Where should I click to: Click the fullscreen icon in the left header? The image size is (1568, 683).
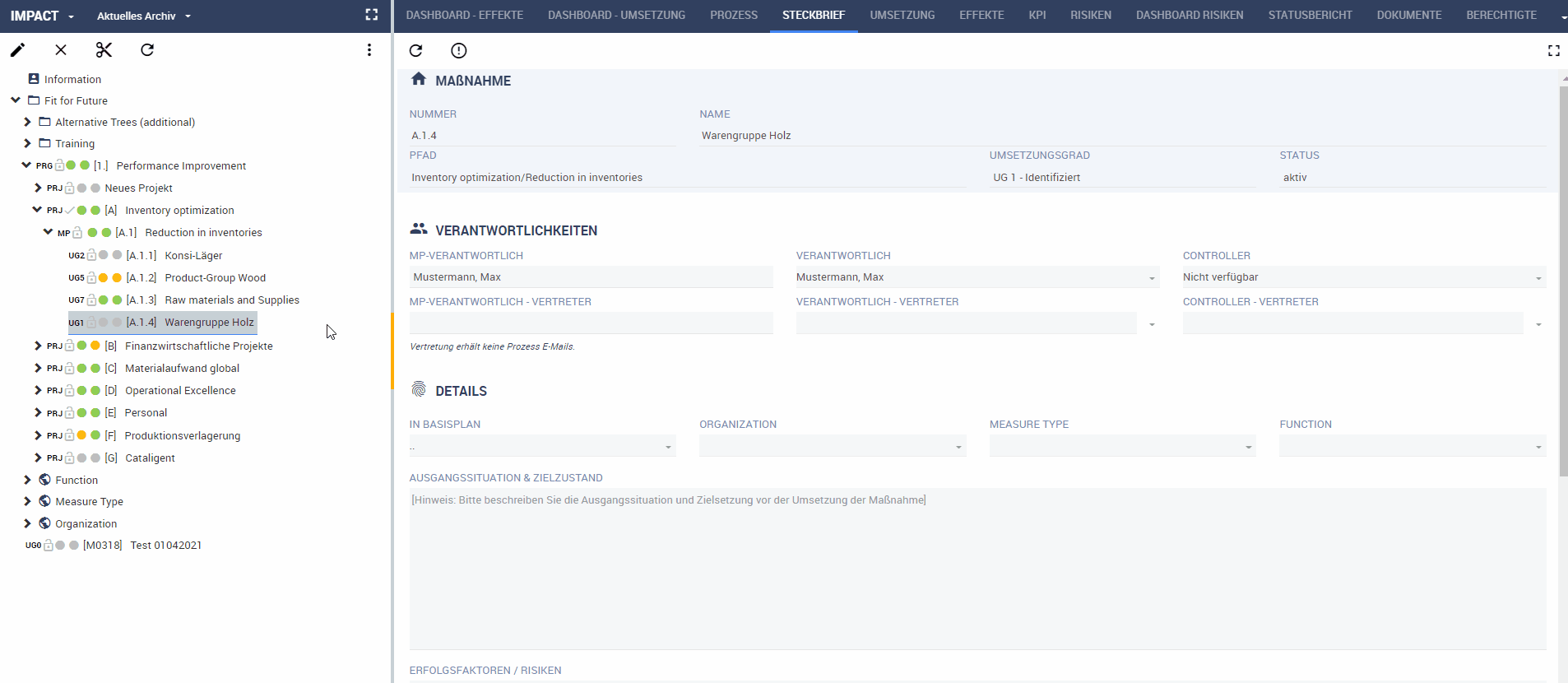click(x=372, y=15)
